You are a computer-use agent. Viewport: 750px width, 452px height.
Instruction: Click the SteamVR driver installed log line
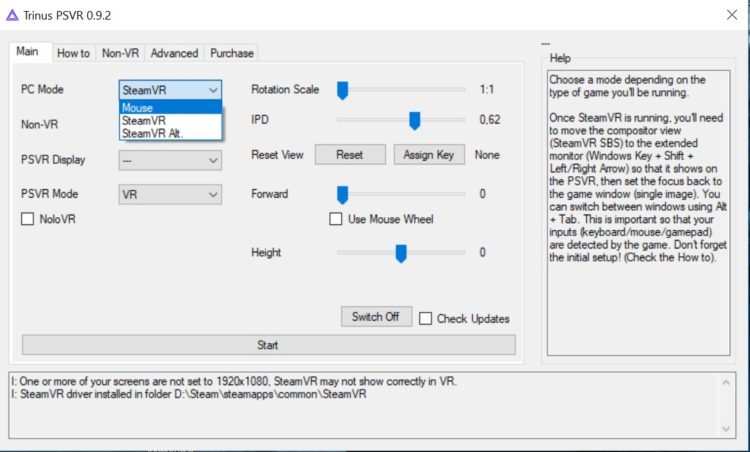[x=189, y=394]
